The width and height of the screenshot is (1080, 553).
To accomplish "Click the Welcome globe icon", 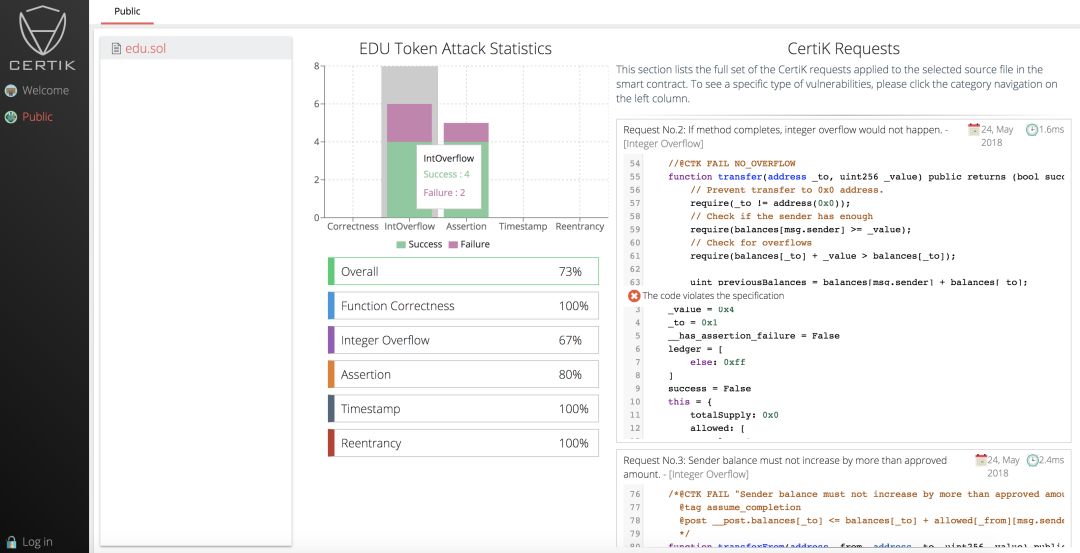I will (11, 90).
